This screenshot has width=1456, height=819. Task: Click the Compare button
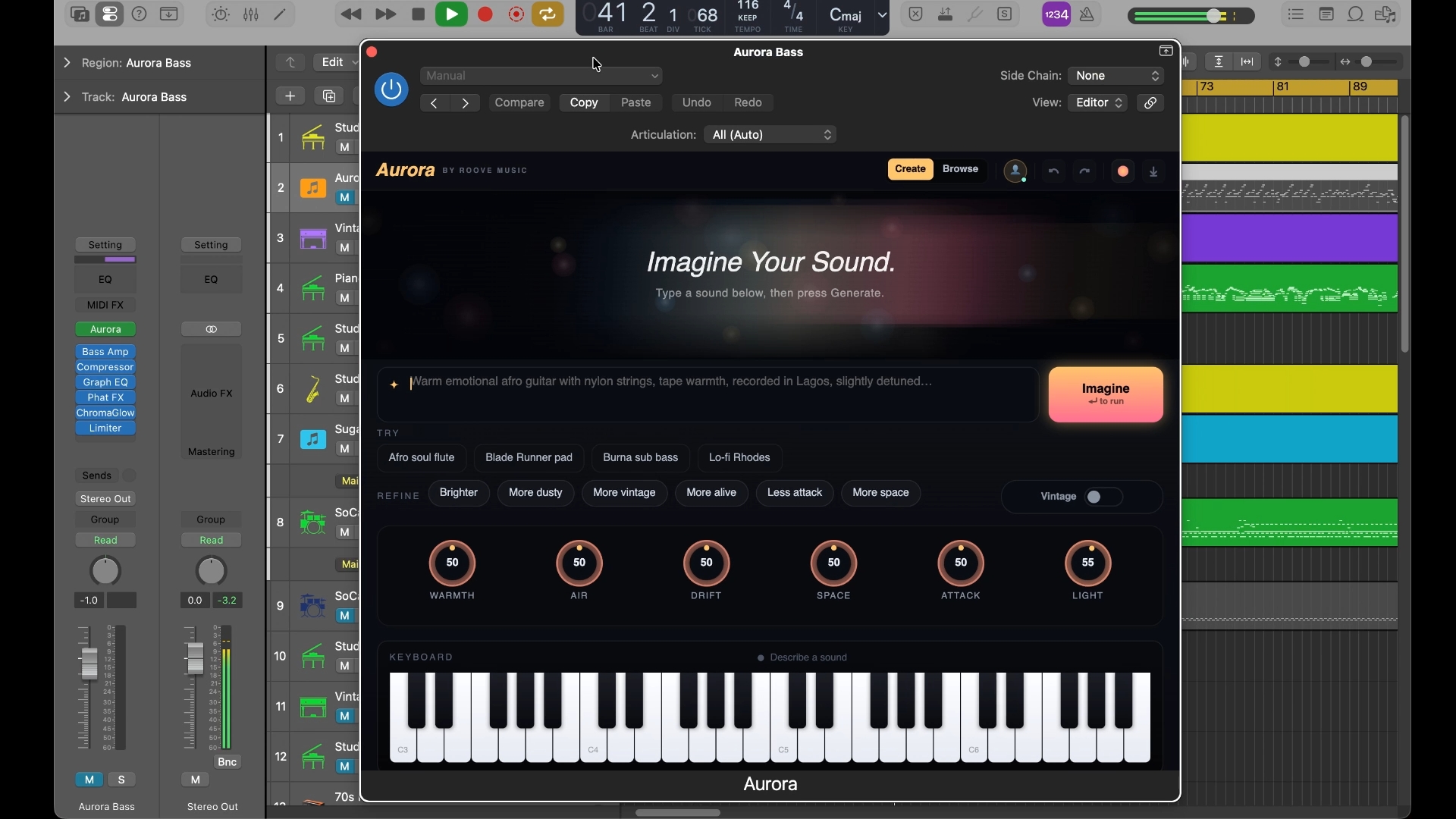tap(520, 103)
